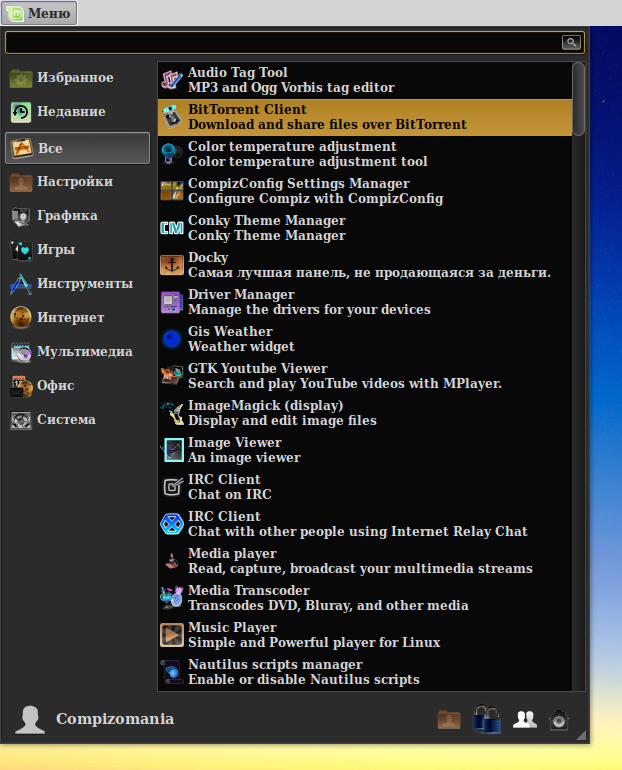Click 'Search and play YouTube videos with MPlayer'

tap(345, 384)
